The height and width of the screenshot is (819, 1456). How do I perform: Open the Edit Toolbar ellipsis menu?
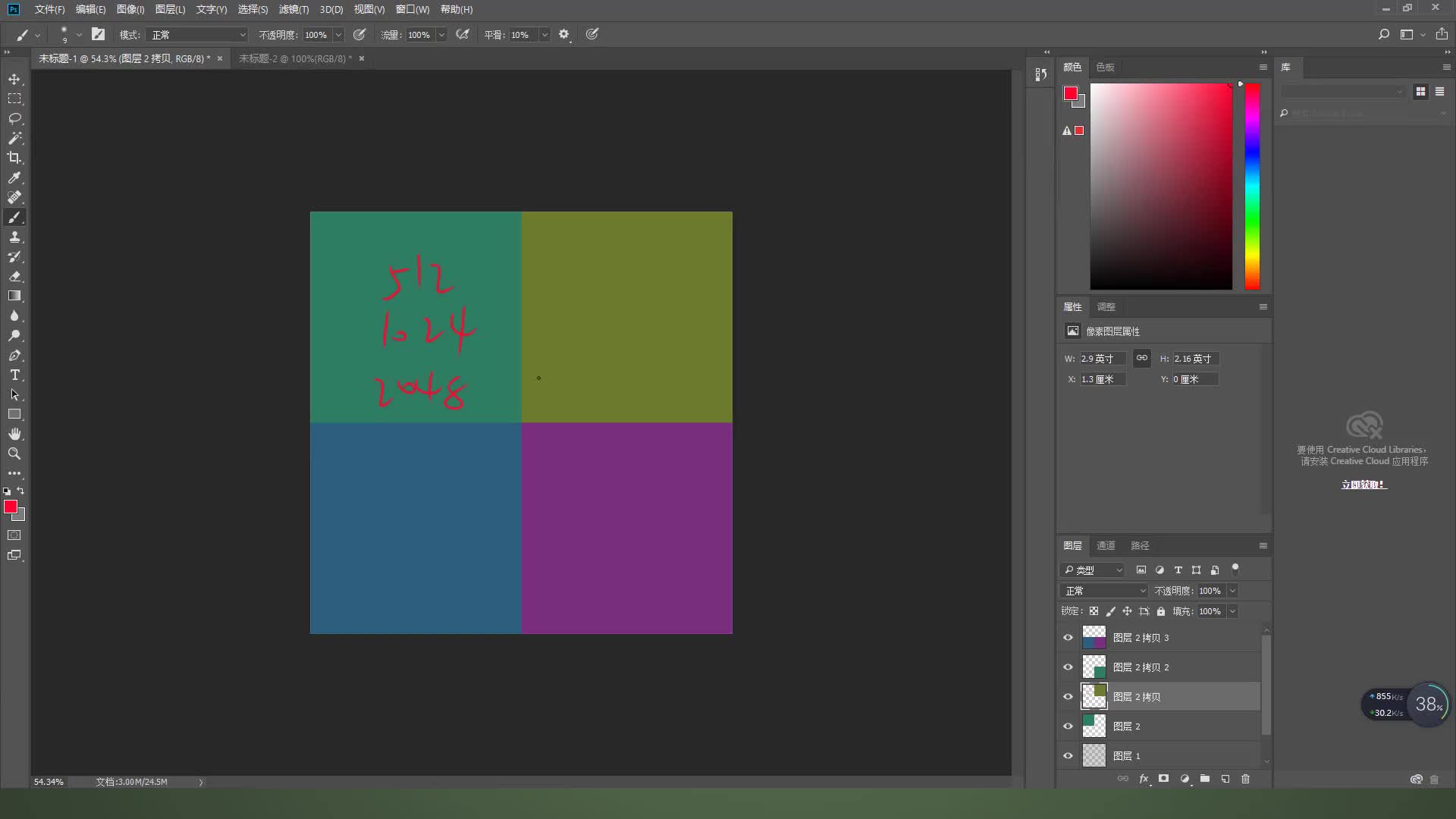click(x=14, y=473)
